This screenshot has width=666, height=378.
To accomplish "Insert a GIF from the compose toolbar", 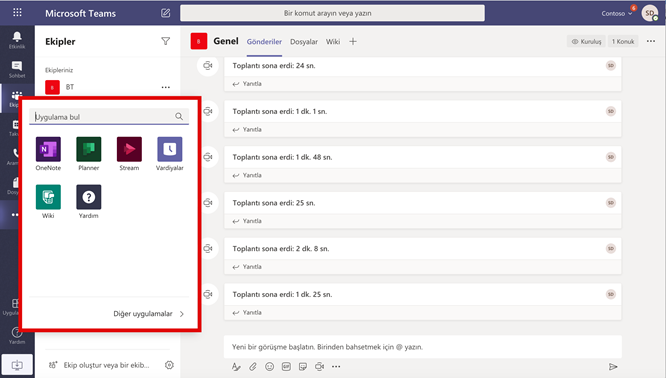I will (x=286, y=367).
